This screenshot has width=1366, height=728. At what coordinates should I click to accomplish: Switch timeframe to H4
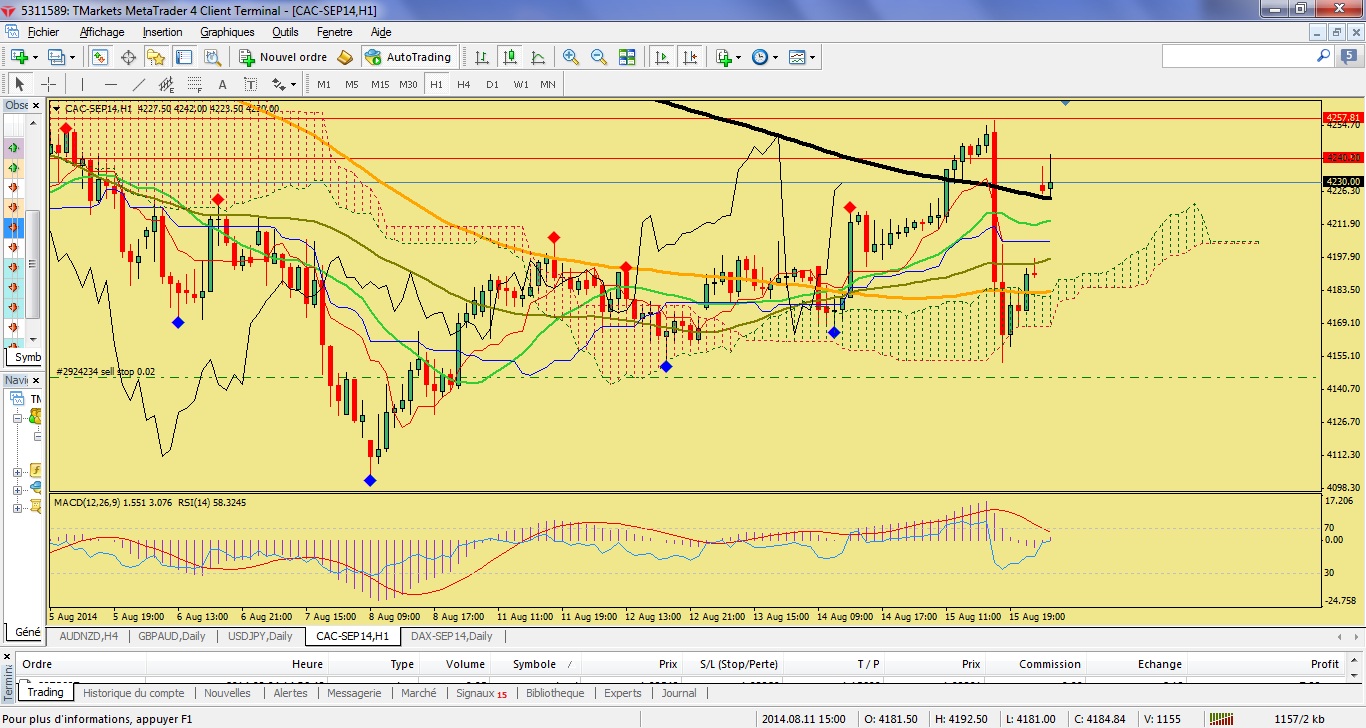pyautogui.click(x=464, y=84)
